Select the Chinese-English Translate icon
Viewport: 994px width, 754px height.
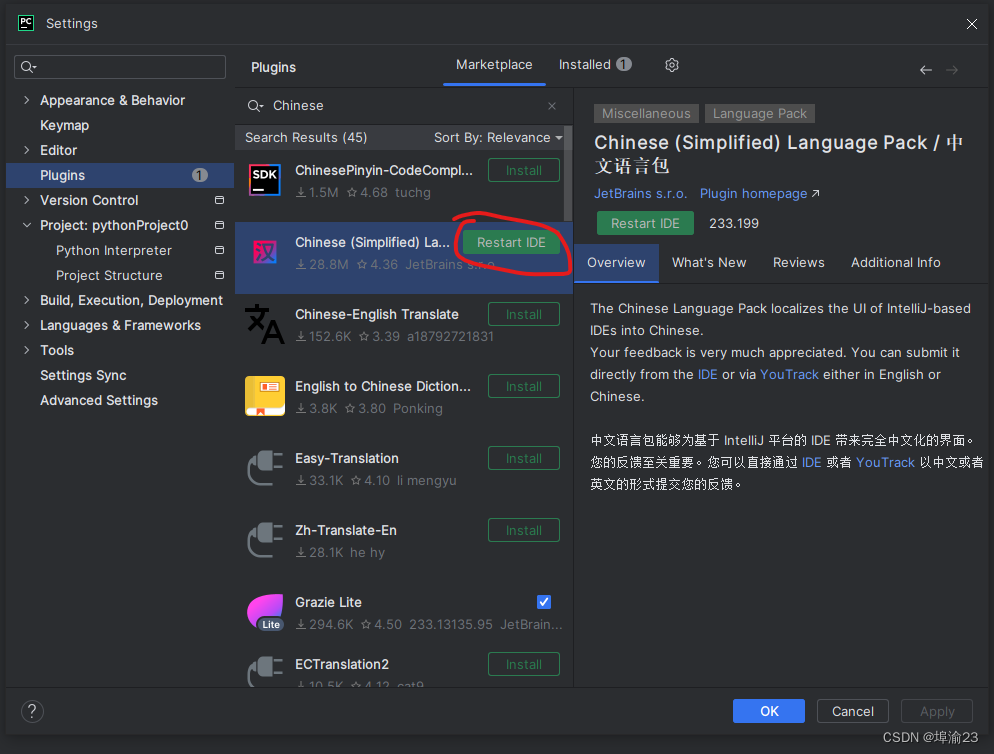(264, 324)
